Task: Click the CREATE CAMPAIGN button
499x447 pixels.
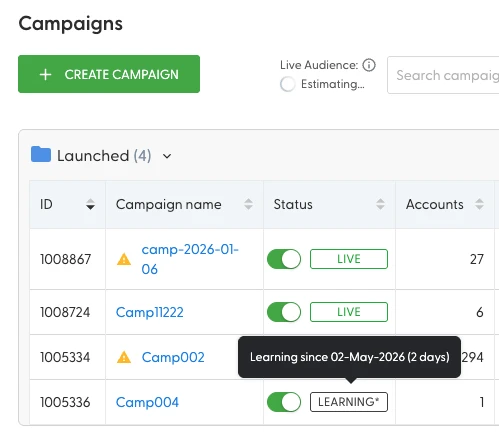Action: [109, 74]
